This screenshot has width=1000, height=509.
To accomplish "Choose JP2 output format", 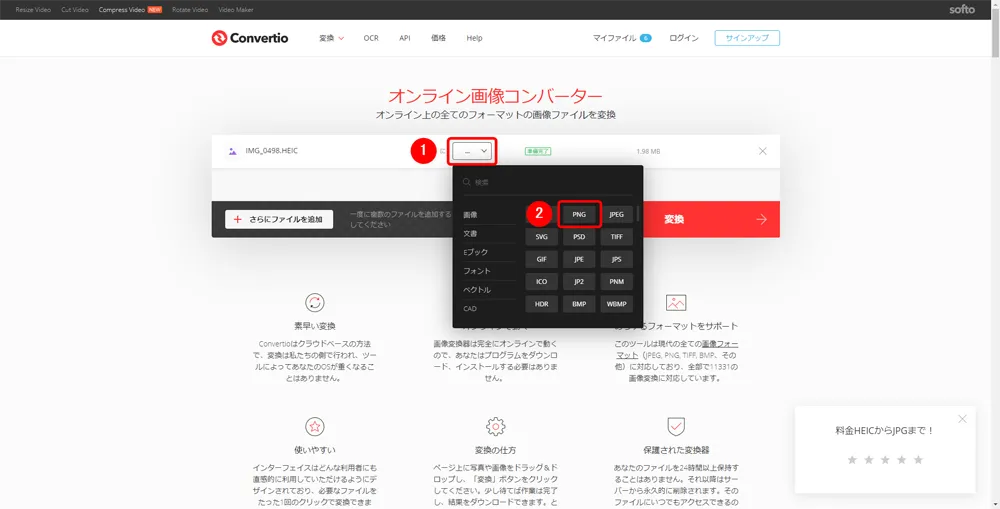I will 579,281.
